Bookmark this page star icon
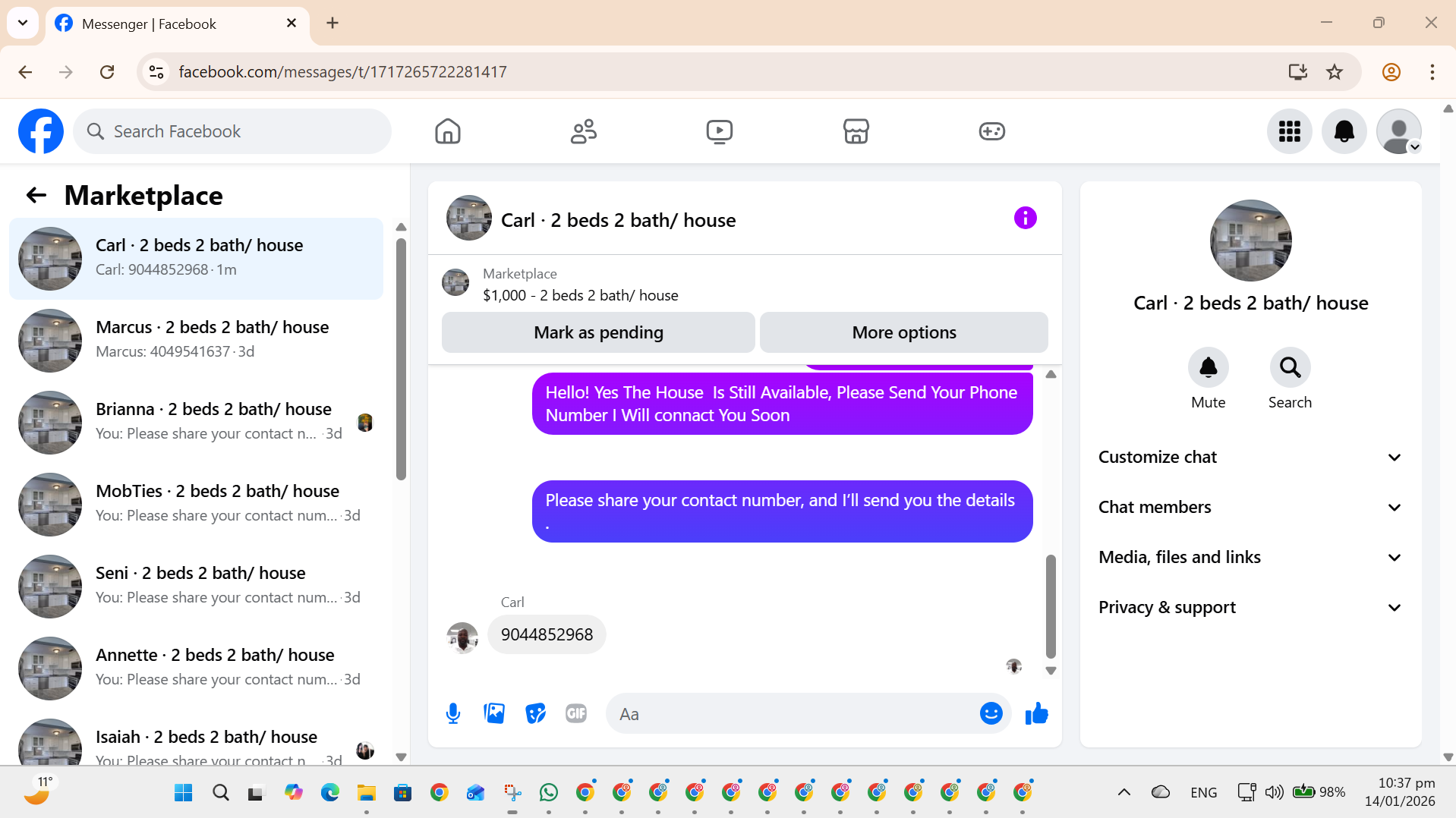Image resolution: width=1456 pixels, height=818 pixels. (x=1335, y=71)
